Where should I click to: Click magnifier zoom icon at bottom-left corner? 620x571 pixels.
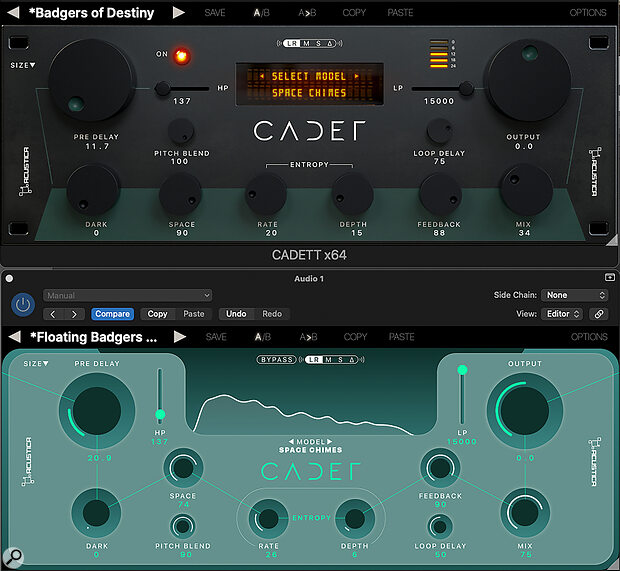[13, 558]
